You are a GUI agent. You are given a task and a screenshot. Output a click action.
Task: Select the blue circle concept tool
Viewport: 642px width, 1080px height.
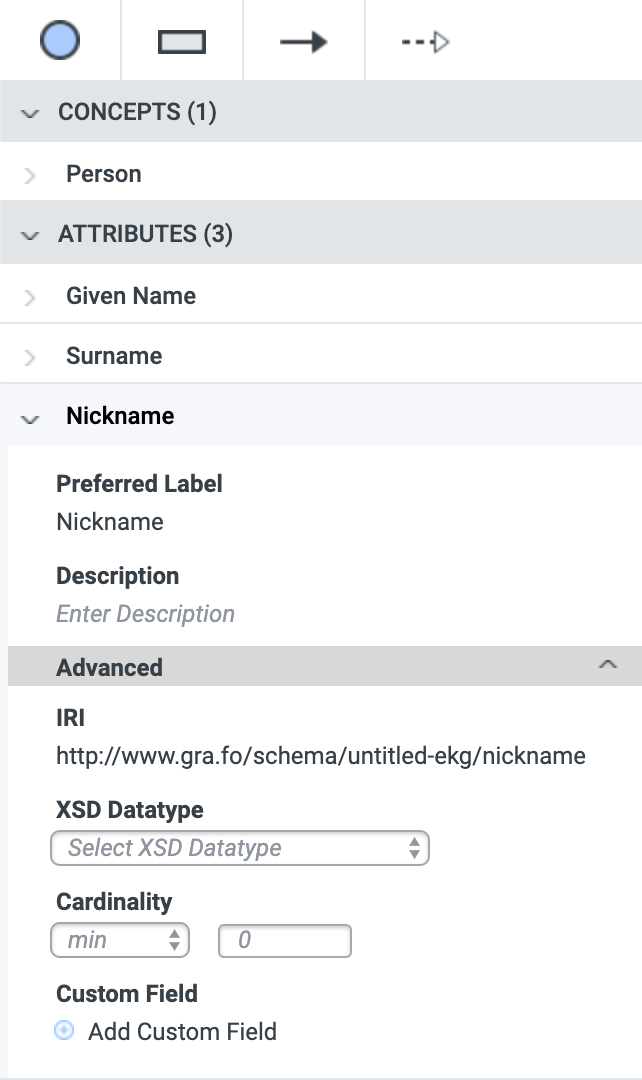[60, 40]
